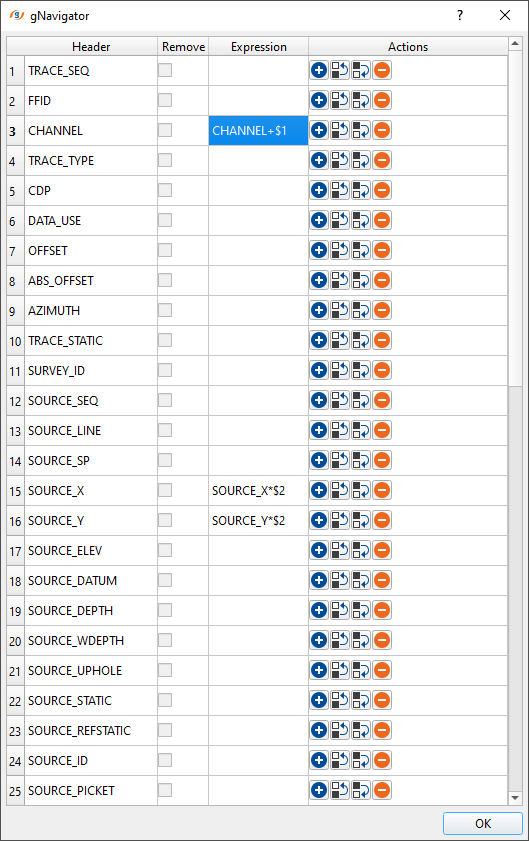Click the Header column title

coord(91,47)
